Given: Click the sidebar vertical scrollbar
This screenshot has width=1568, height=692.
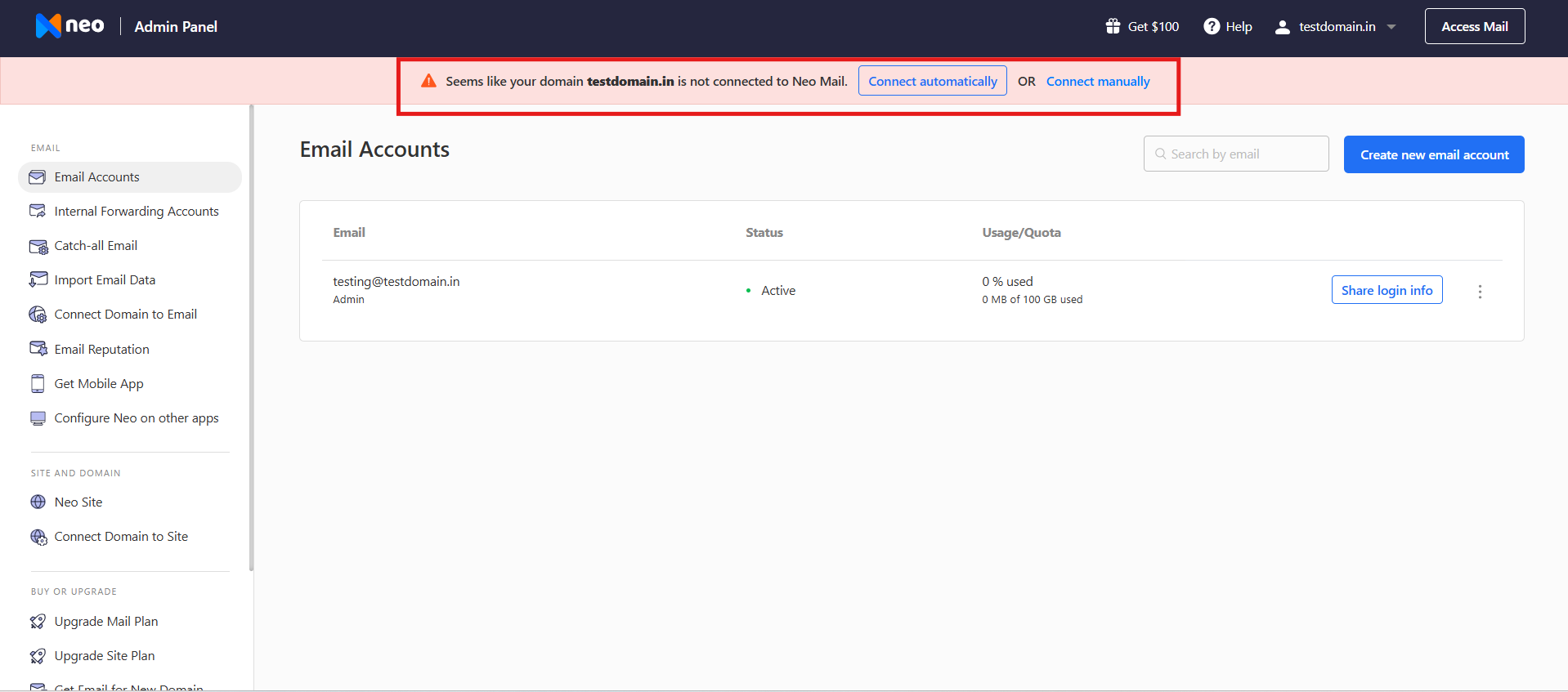Looking at the screenshot, I should (252, 338).
